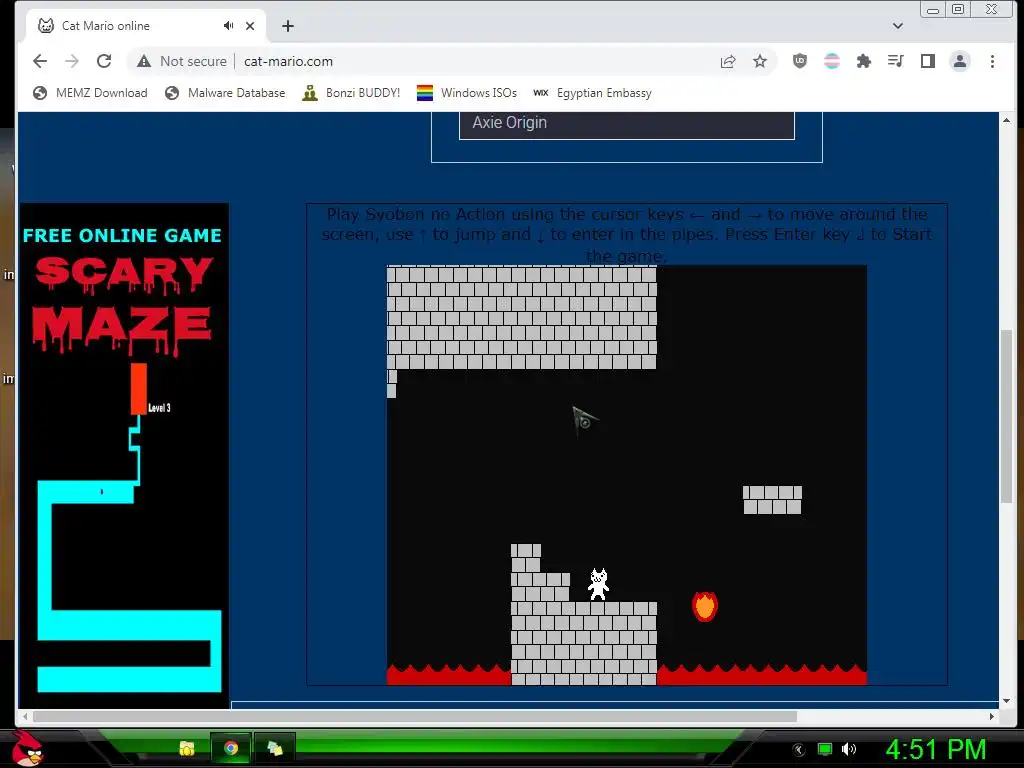Click the browser forward arrow

pos(72,61)
